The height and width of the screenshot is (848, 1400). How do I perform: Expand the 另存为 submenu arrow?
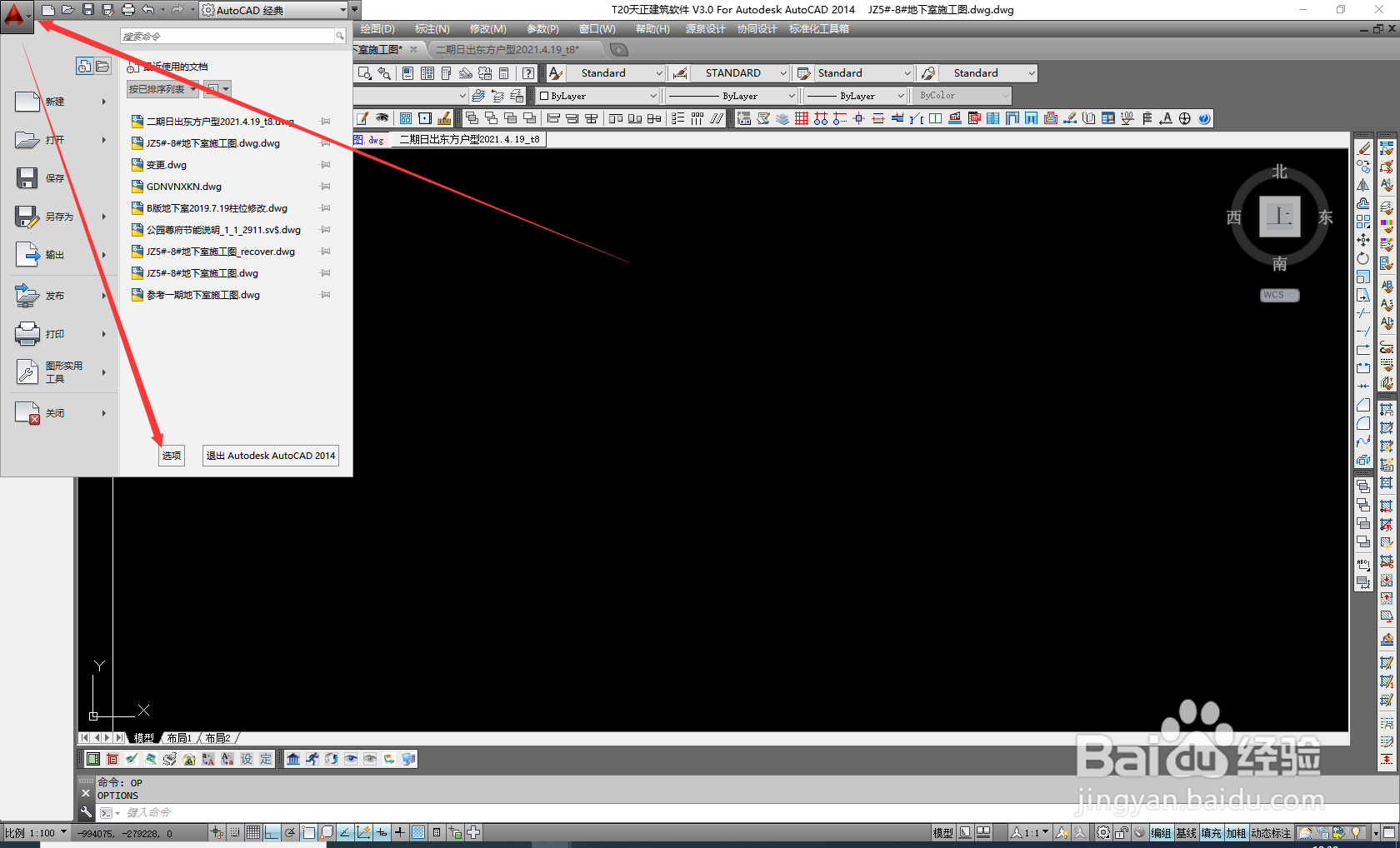(104, 217)
